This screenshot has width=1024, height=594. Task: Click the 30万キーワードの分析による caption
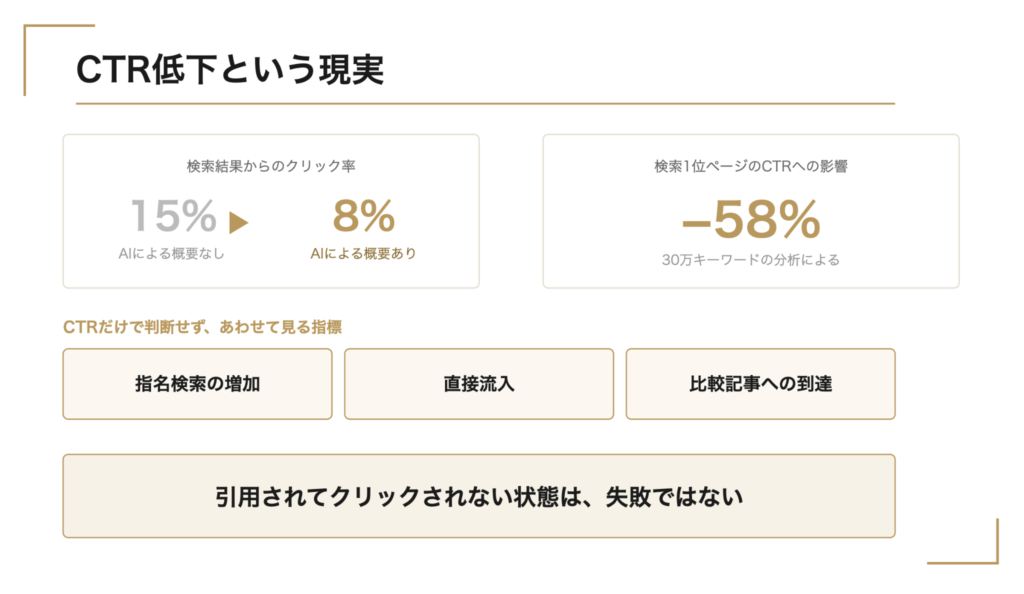[751, 260]
